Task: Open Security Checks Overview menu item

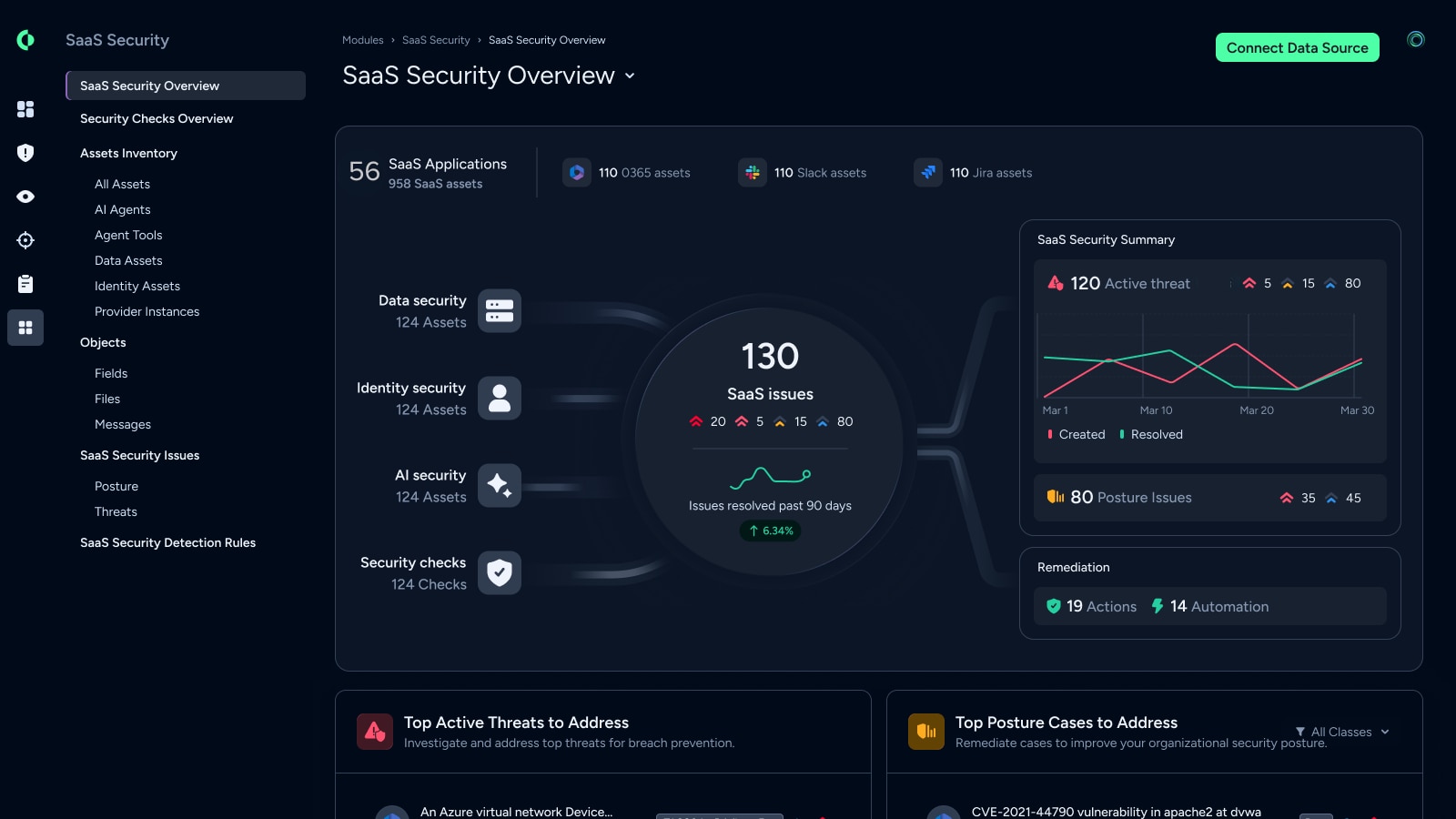Action: coord(157,118)
